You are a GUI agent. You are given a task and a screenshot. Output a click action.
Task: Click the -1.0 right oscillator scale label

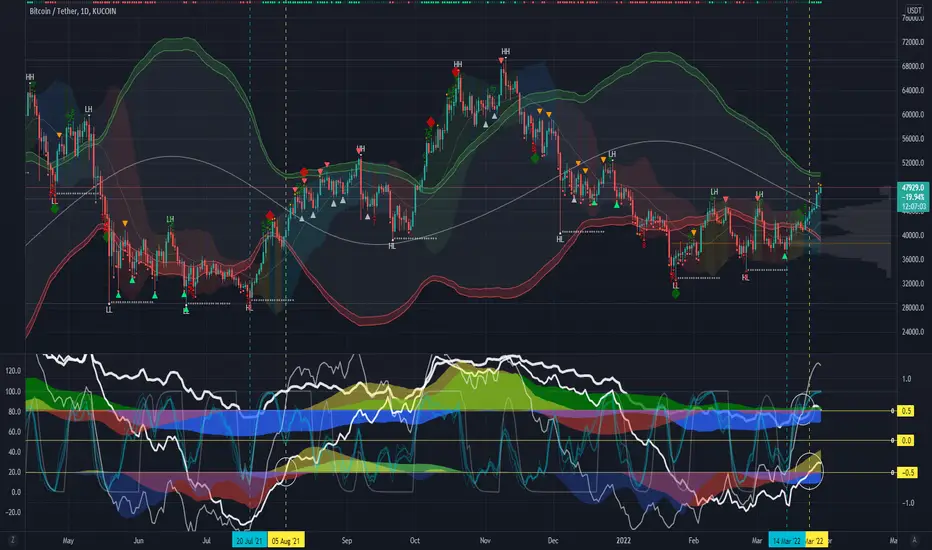(x=908, y=502)
